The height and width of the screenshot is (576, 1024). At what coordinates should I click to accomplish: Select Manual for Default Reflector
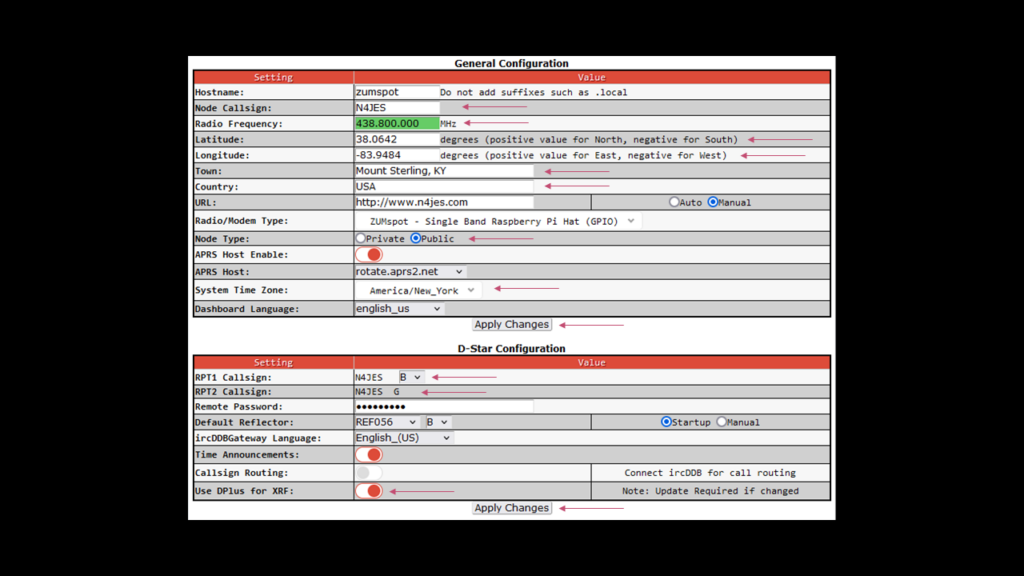pos(722,422)
